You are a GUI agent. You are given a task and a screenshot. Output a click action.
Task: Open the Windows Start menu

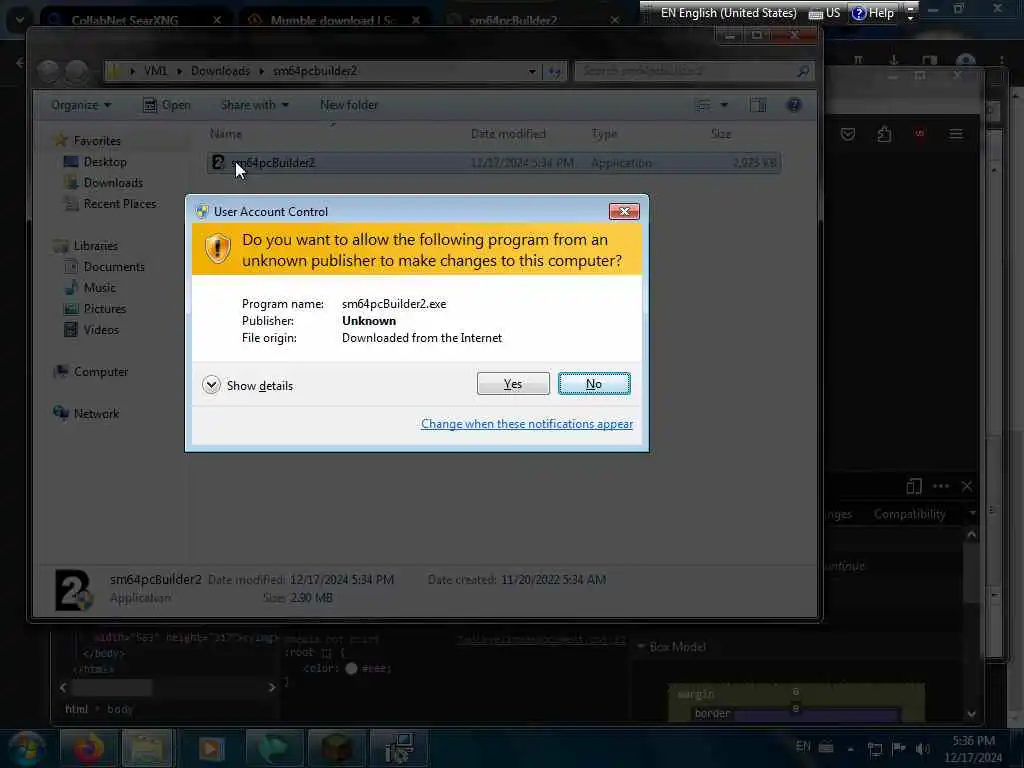pyautogui.click(x=26, y=749)
